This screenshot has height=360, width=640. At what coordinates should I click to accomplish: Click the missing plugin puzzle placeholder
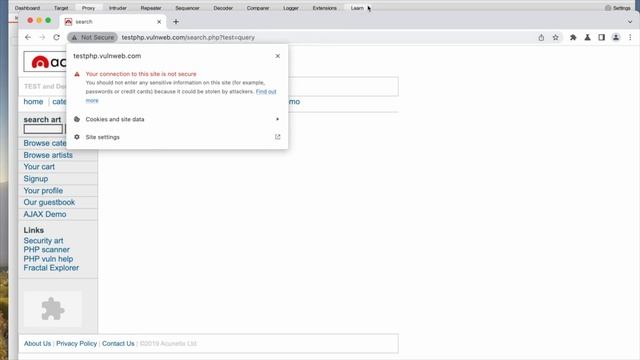(53, 309)
